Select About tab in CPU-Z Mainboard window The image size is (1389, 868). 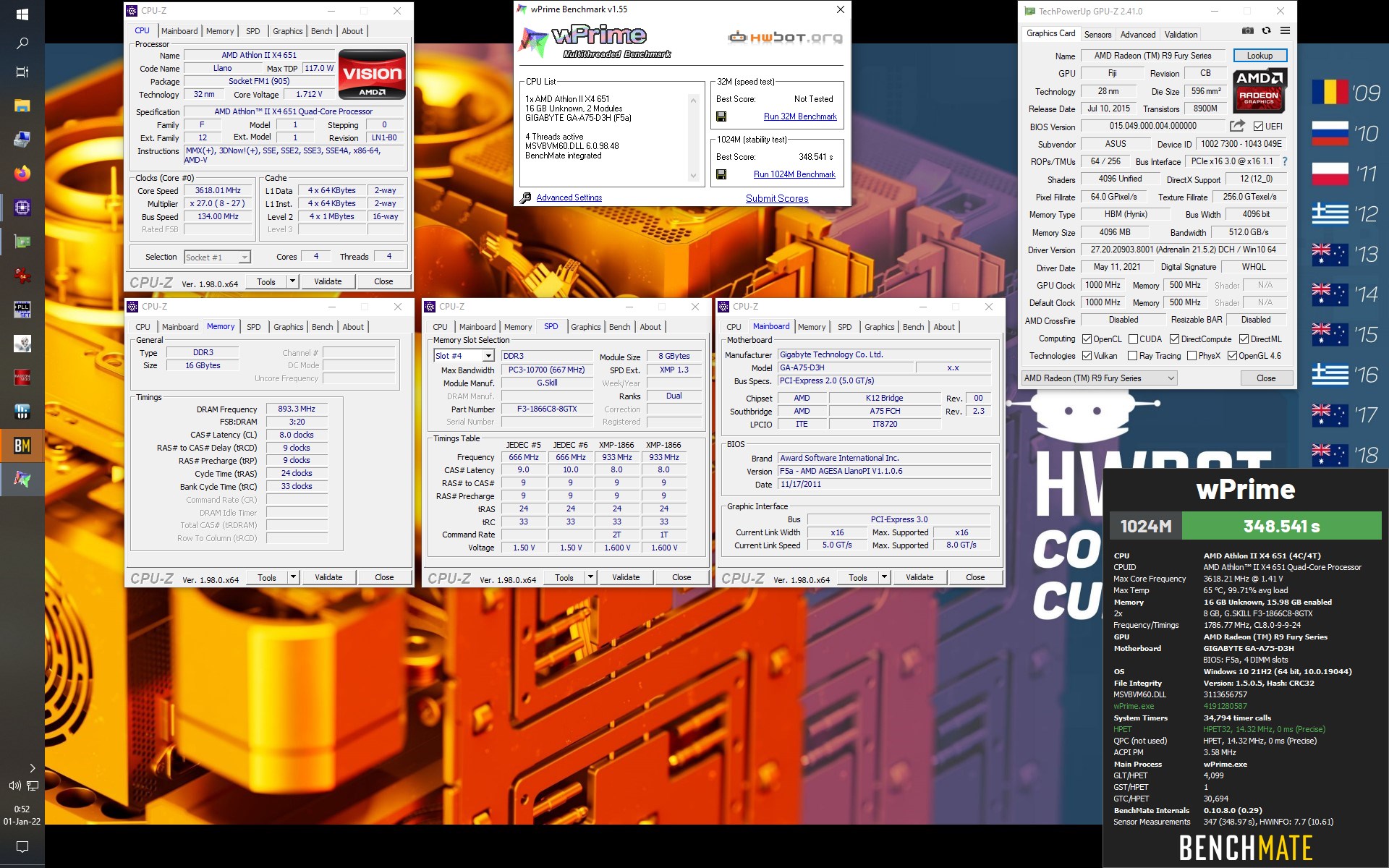pyautogui.click(x=943, y=327)
